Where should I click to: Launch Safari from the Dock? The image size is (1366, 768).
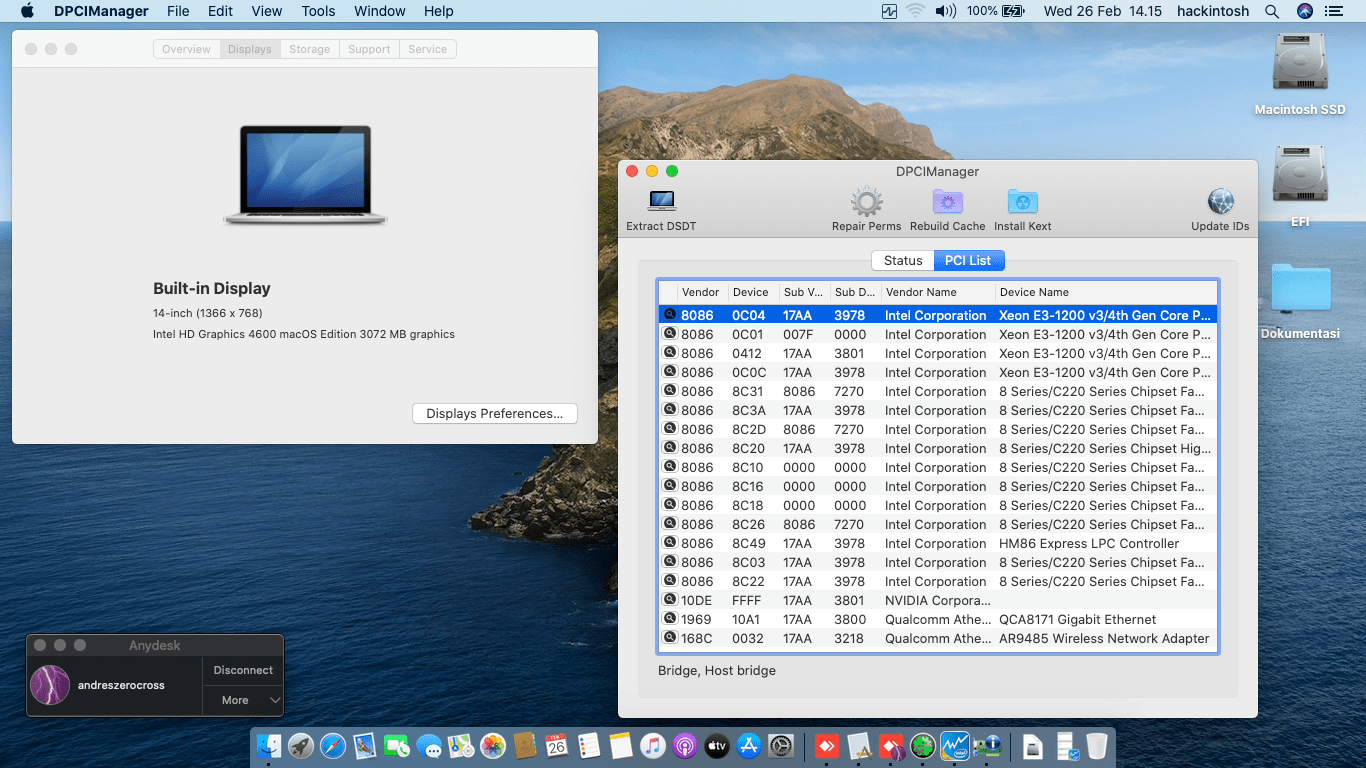[332, 746]
